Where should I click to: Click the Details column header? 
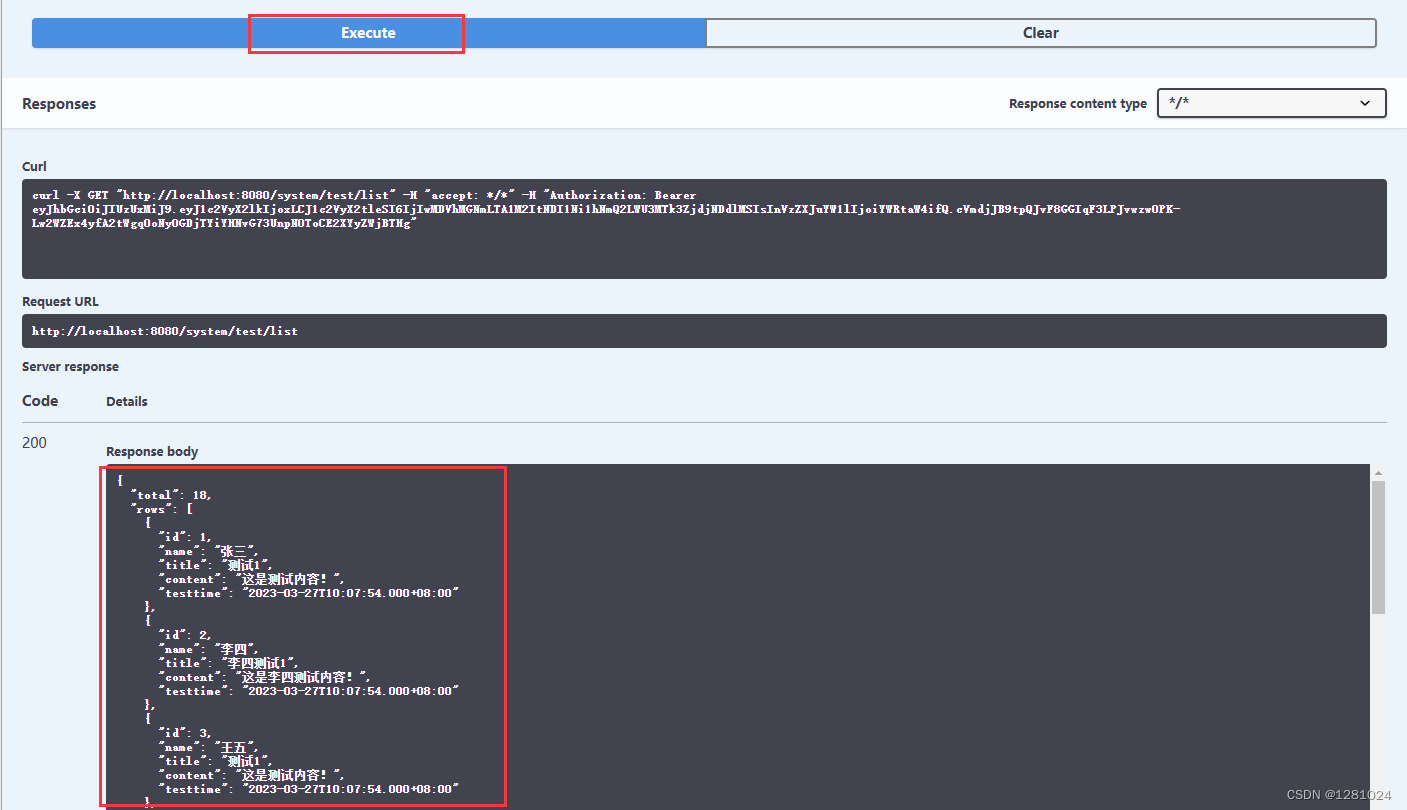[127, 402]
